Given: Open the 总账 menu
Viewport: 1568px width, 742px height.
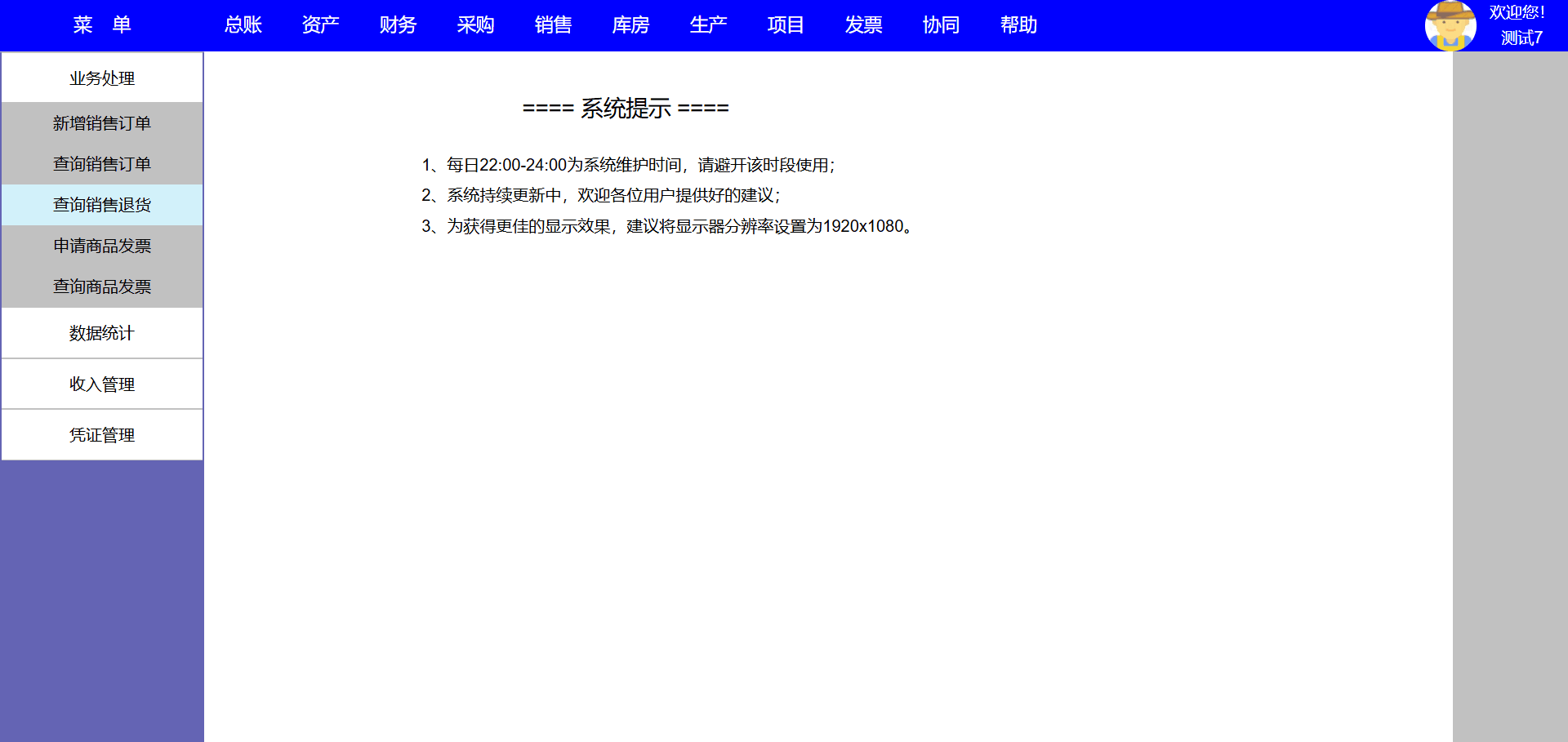Looking at the screenshot, I should coord(243,25).
